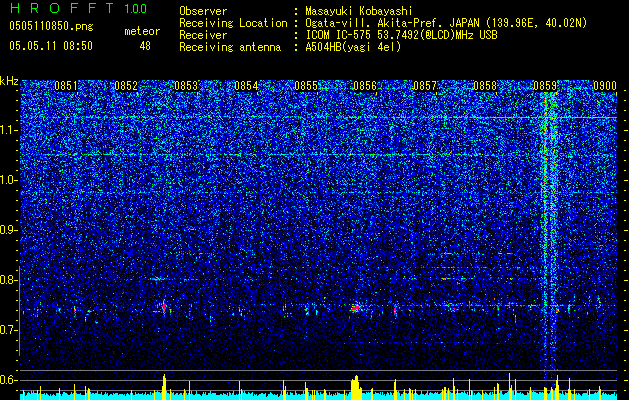Click the 1.0 kHz axis label

(9, 180)
